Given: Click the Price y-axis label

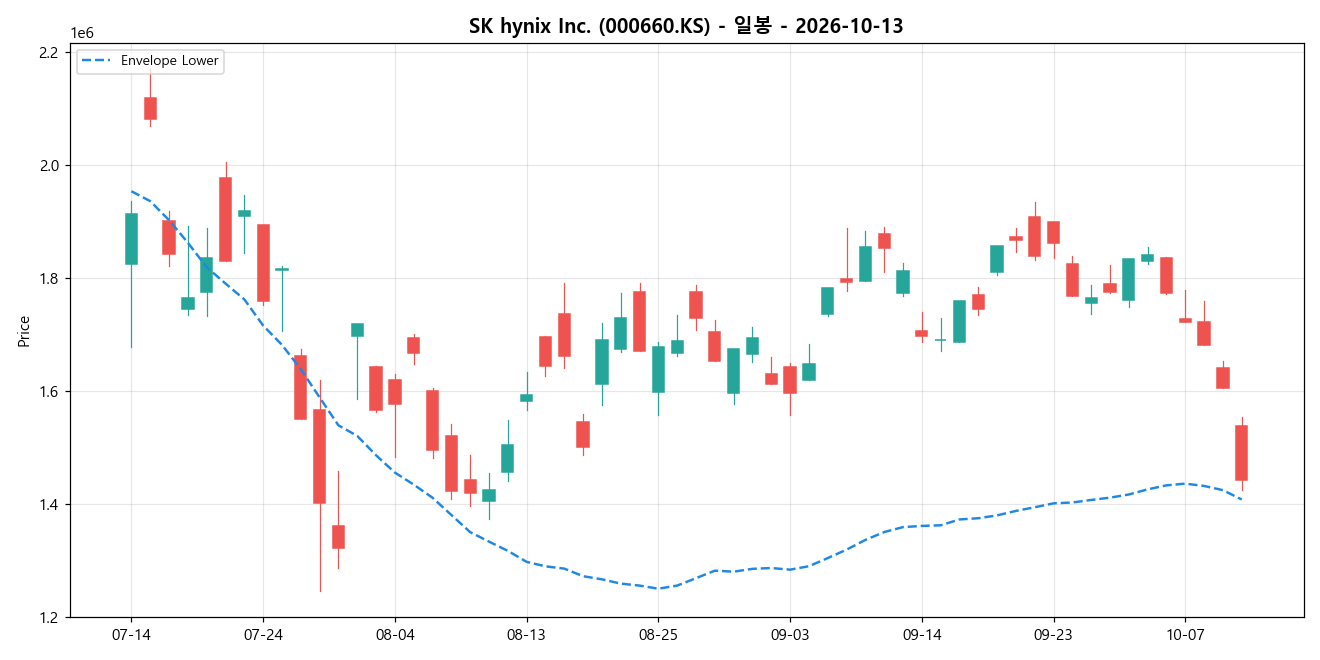Looking at the screenshot, I should pos(24,331).
